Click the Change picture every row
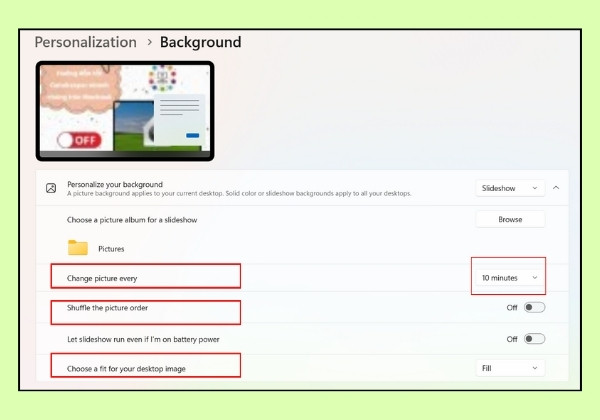Image resolution: width=600 pixels, height=420 pixels. click(302, 278)
